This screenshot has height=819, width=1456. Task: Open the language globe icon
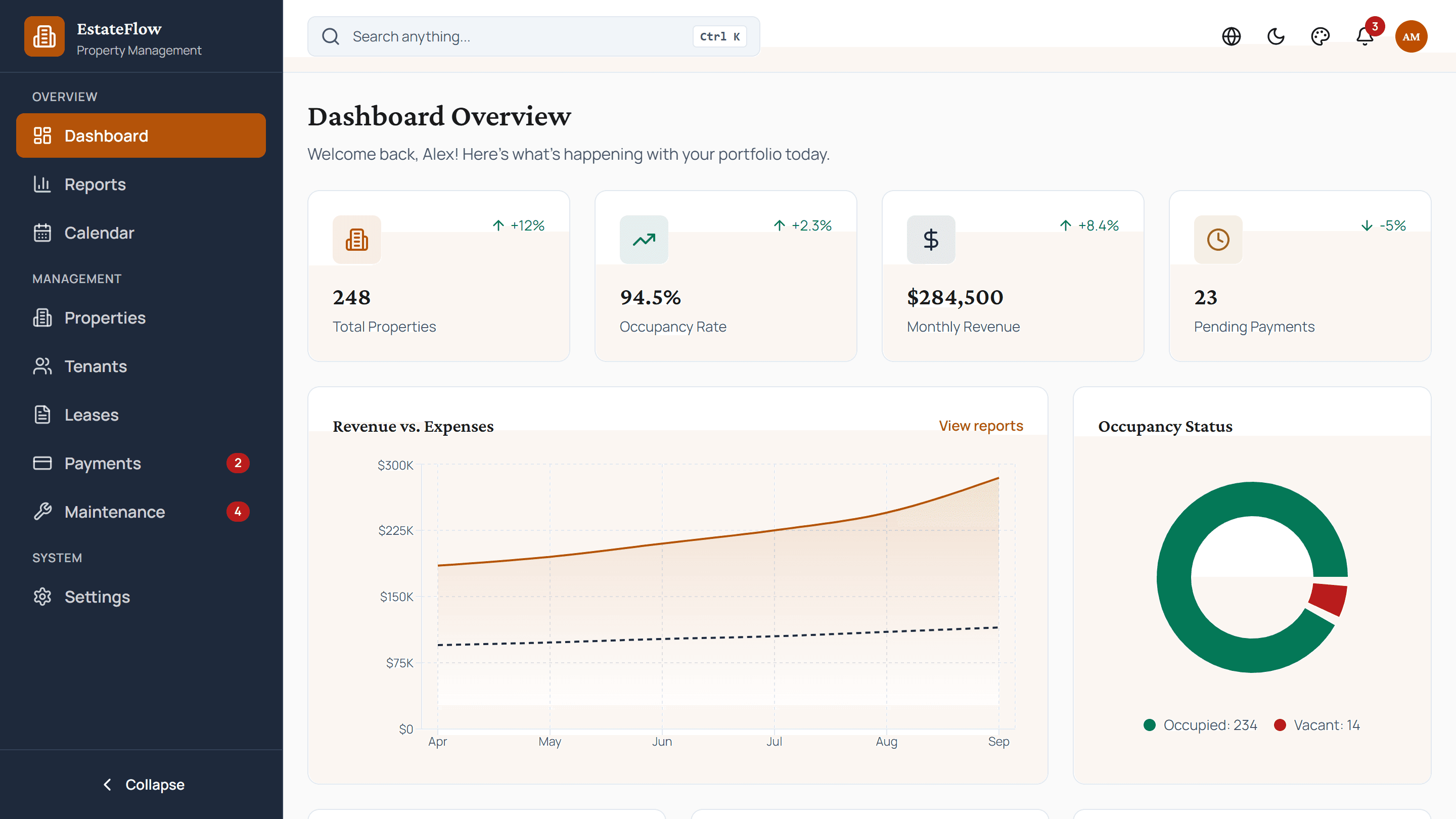(x=1231, y=36)
